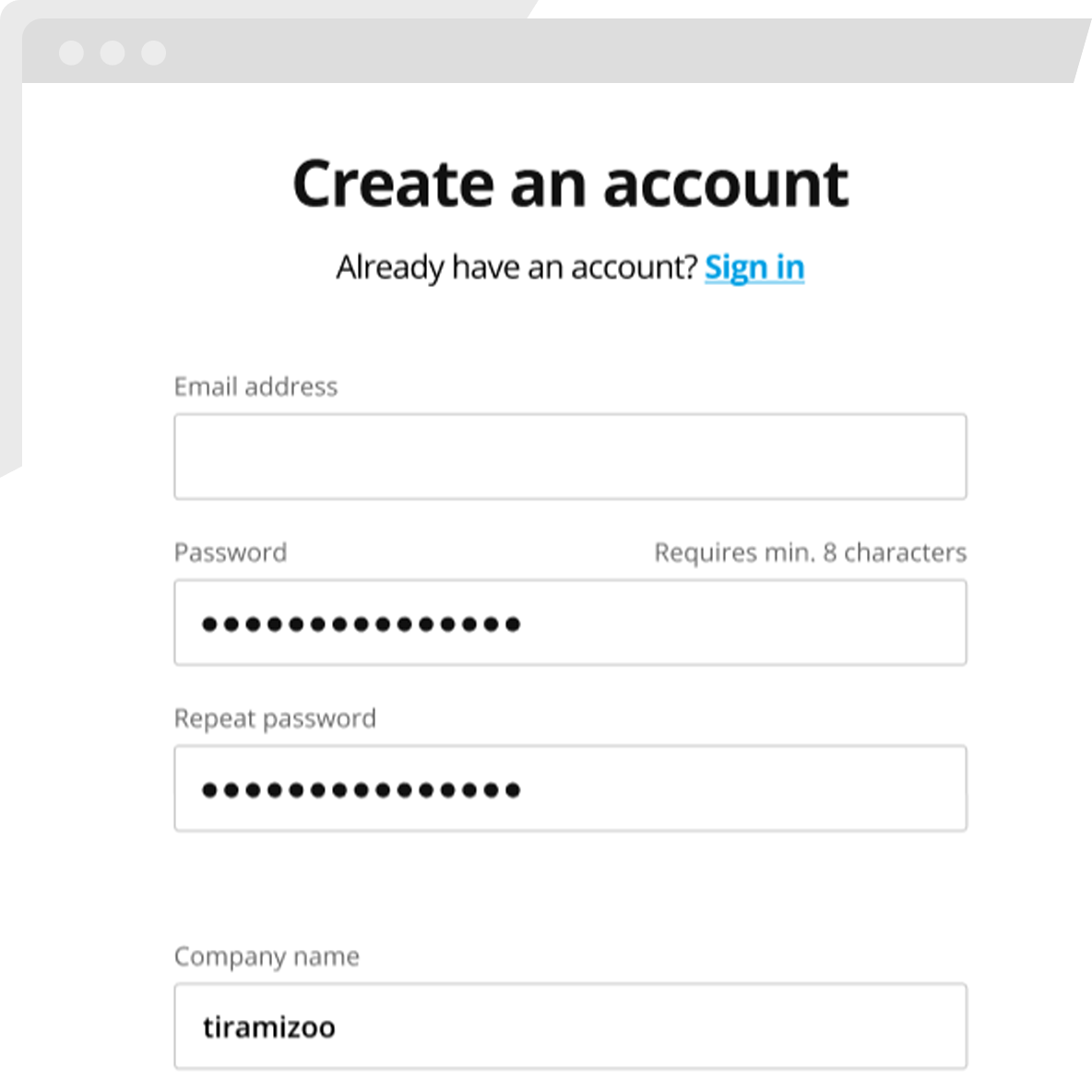This screenshot has height=1092, width=1092.
Task: Click the "Requires min. 8 characters" hint
Action: pyautogui.click(x=810, y=552)
